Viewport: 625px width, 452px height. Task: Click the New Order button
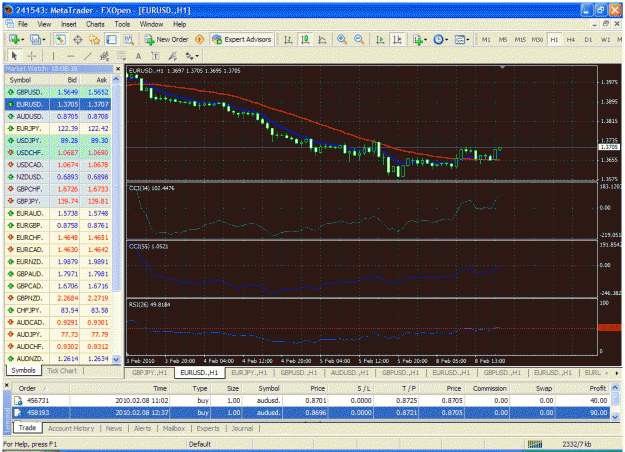tap(167, 39)
